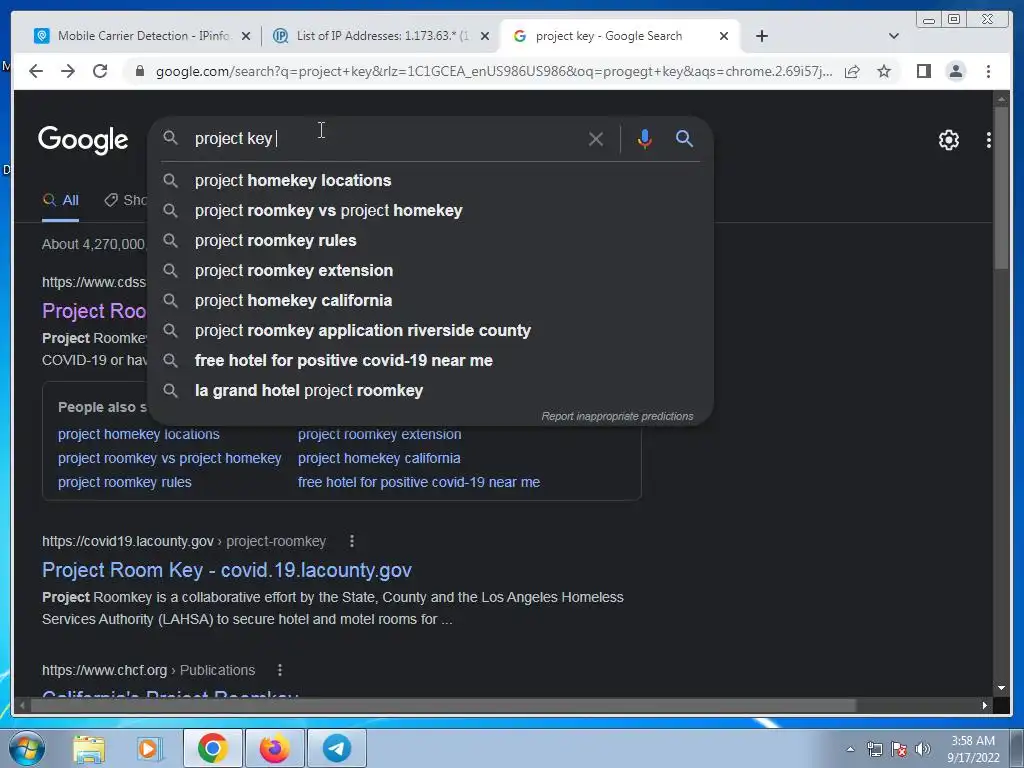Click the scroll down arrow of the page
The width and height of the screenshot is (1024, 768).
1001,688
